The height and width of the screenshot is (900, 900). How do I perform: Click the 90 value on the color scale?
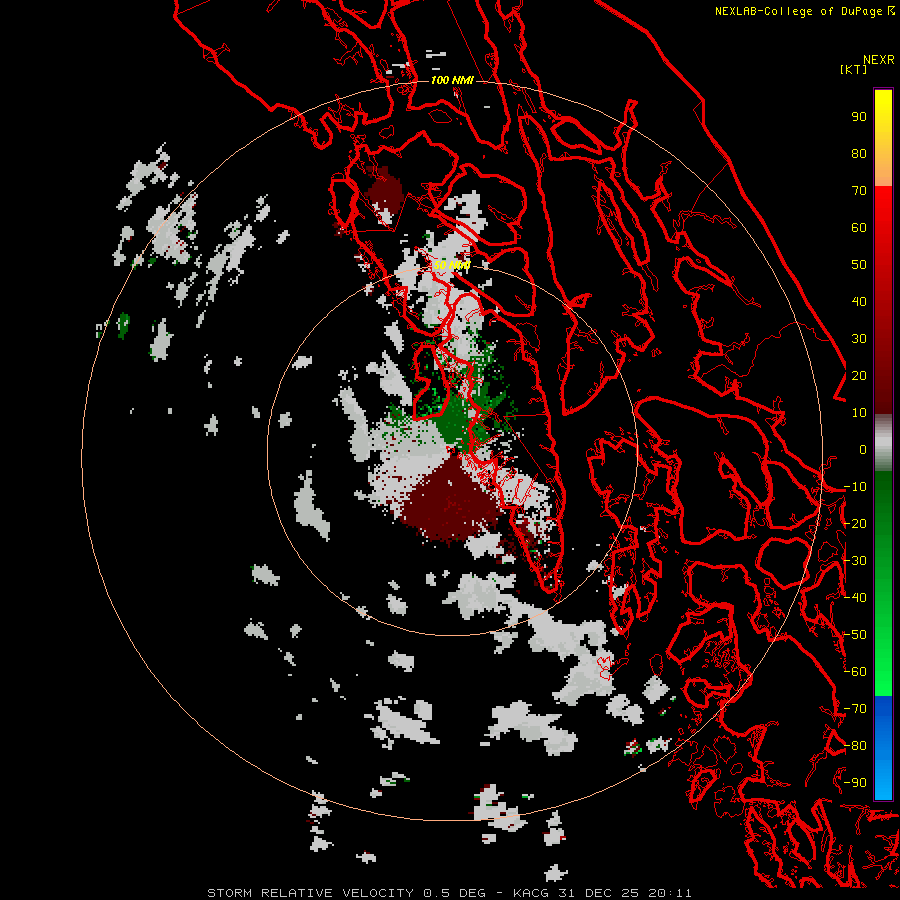pos(859,117)
